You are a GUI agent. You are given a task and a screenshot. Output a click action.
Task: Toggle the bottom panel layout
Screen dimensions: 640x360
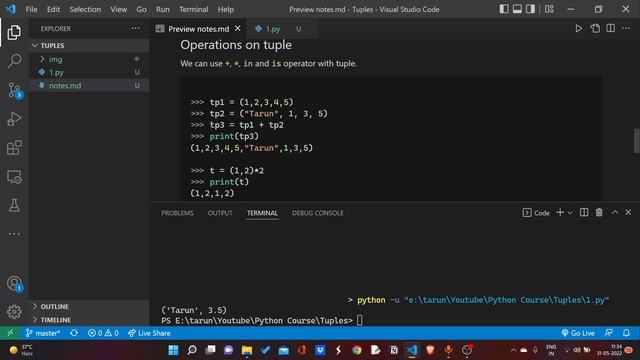(517, 9)
